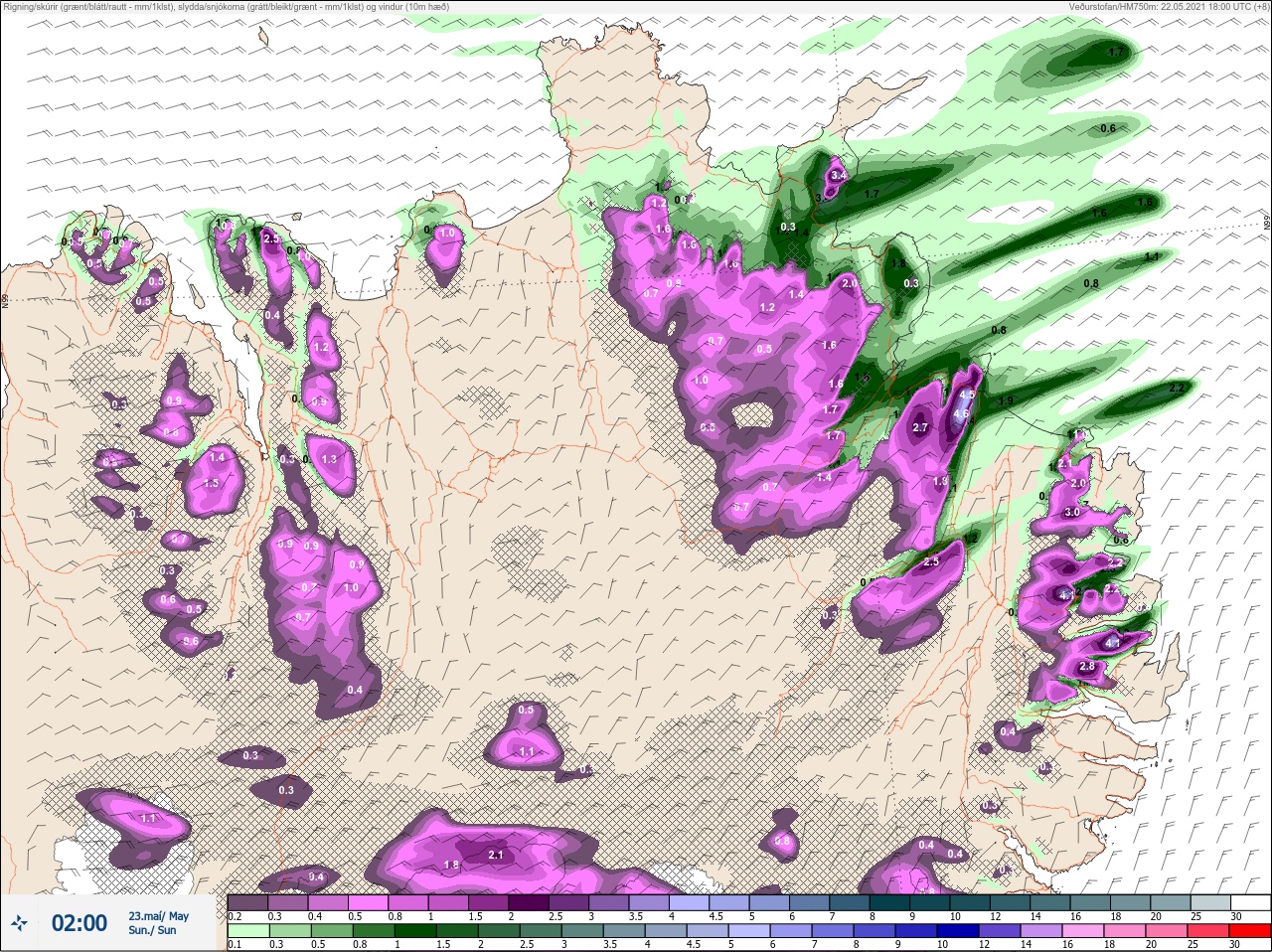
Task: Select the red rain legend swatch at 30
Action: (x=1250, y=930)
